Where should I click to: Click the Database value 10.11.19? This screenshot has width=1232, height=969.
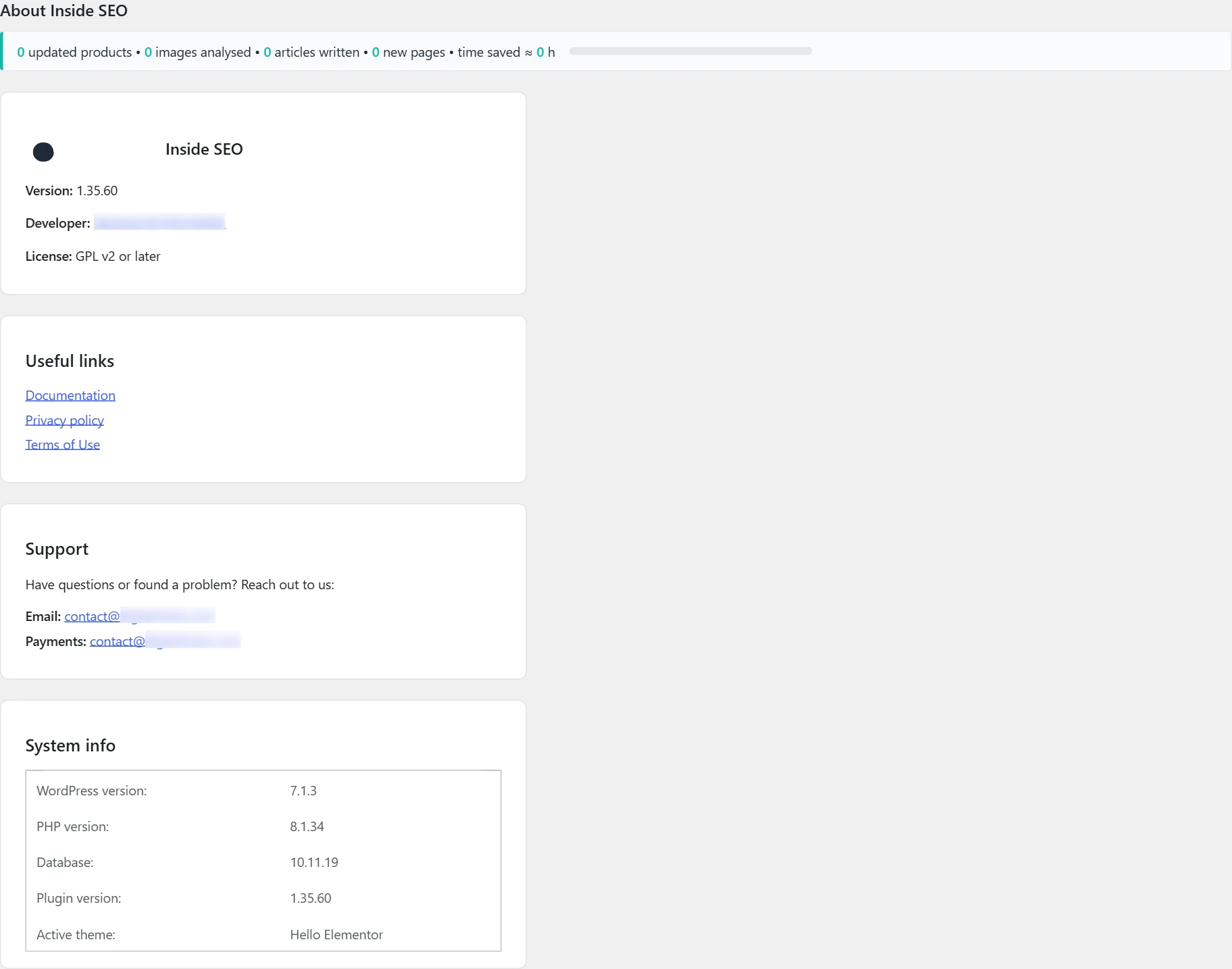pyautogui.click(x=314, y=862)
